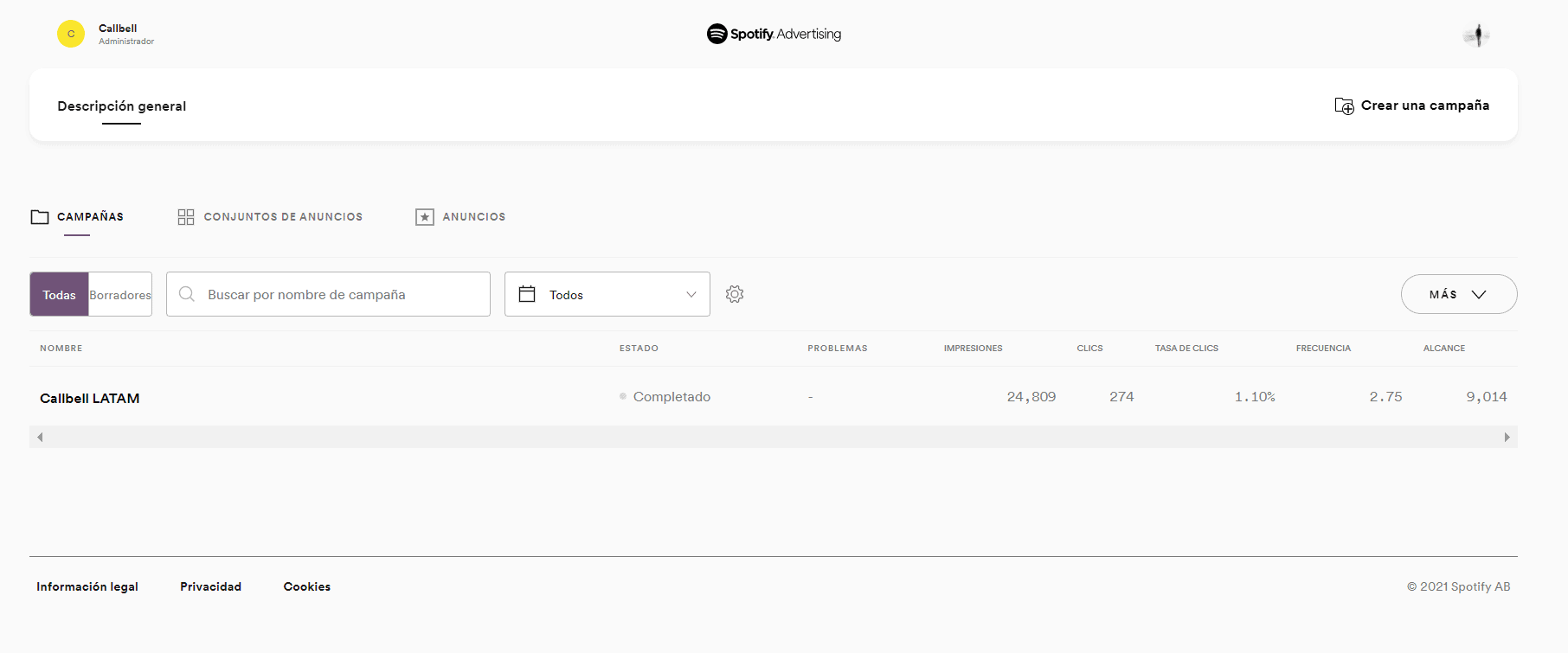Sort by NOMBRE column header
The height and width of the screenshot is (653, 1568).
click(x=61, y=349)
